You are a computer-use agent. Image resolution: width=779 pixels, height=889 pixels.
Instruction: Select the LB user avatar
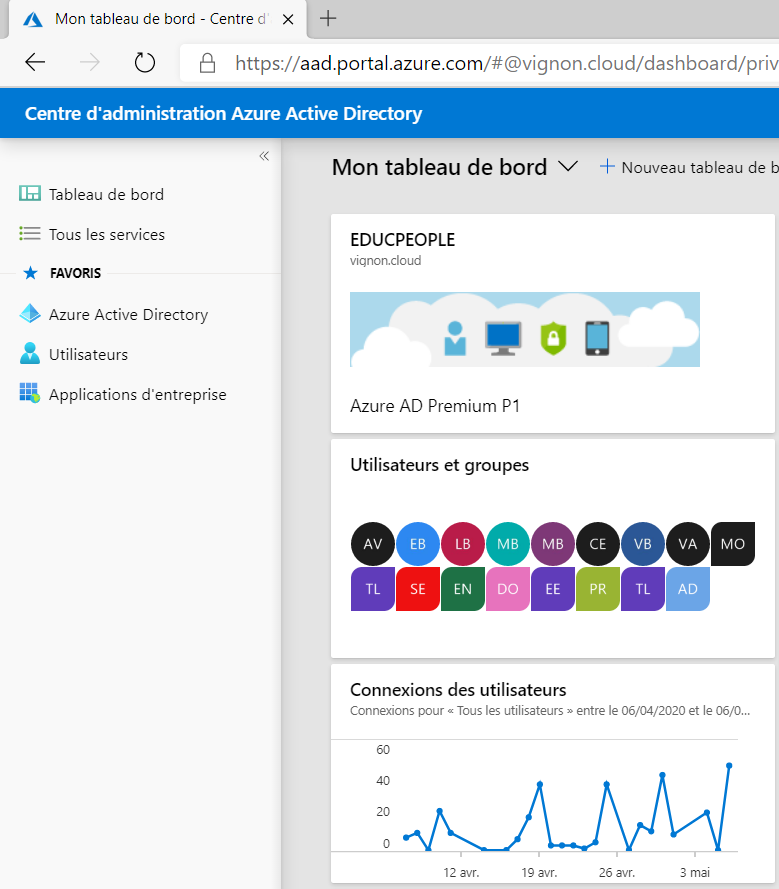463,544
